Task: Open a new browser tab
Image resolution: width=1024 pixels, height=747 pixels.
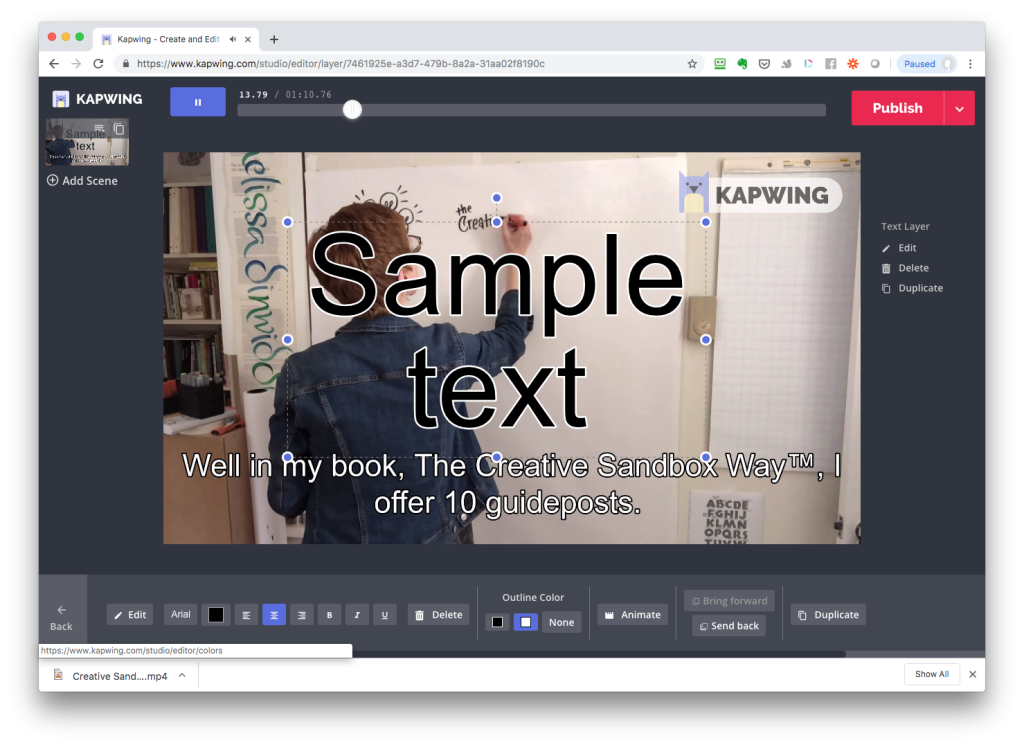Action: [x=274, y=39]
